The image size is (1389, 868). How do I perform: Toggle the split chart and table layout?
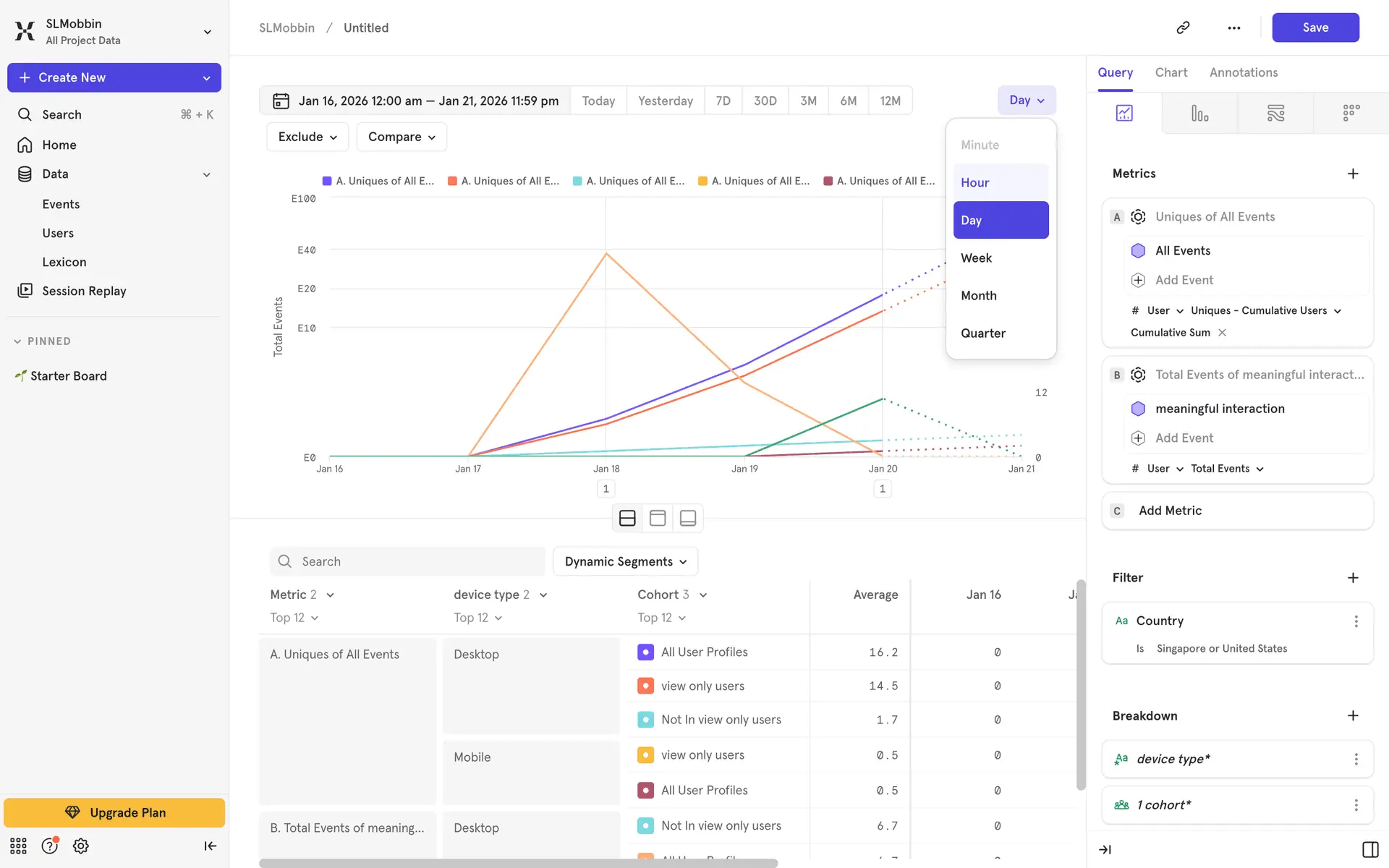[x=627, y=518]
